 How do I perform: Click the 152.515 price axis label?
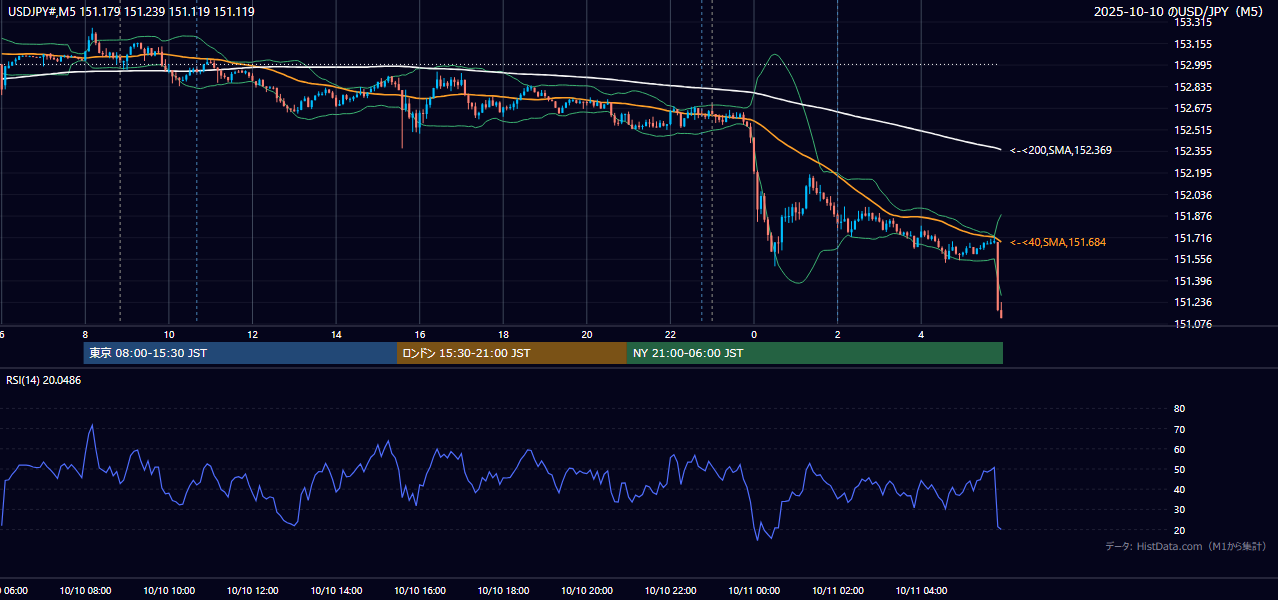(x=1193, y=130)
